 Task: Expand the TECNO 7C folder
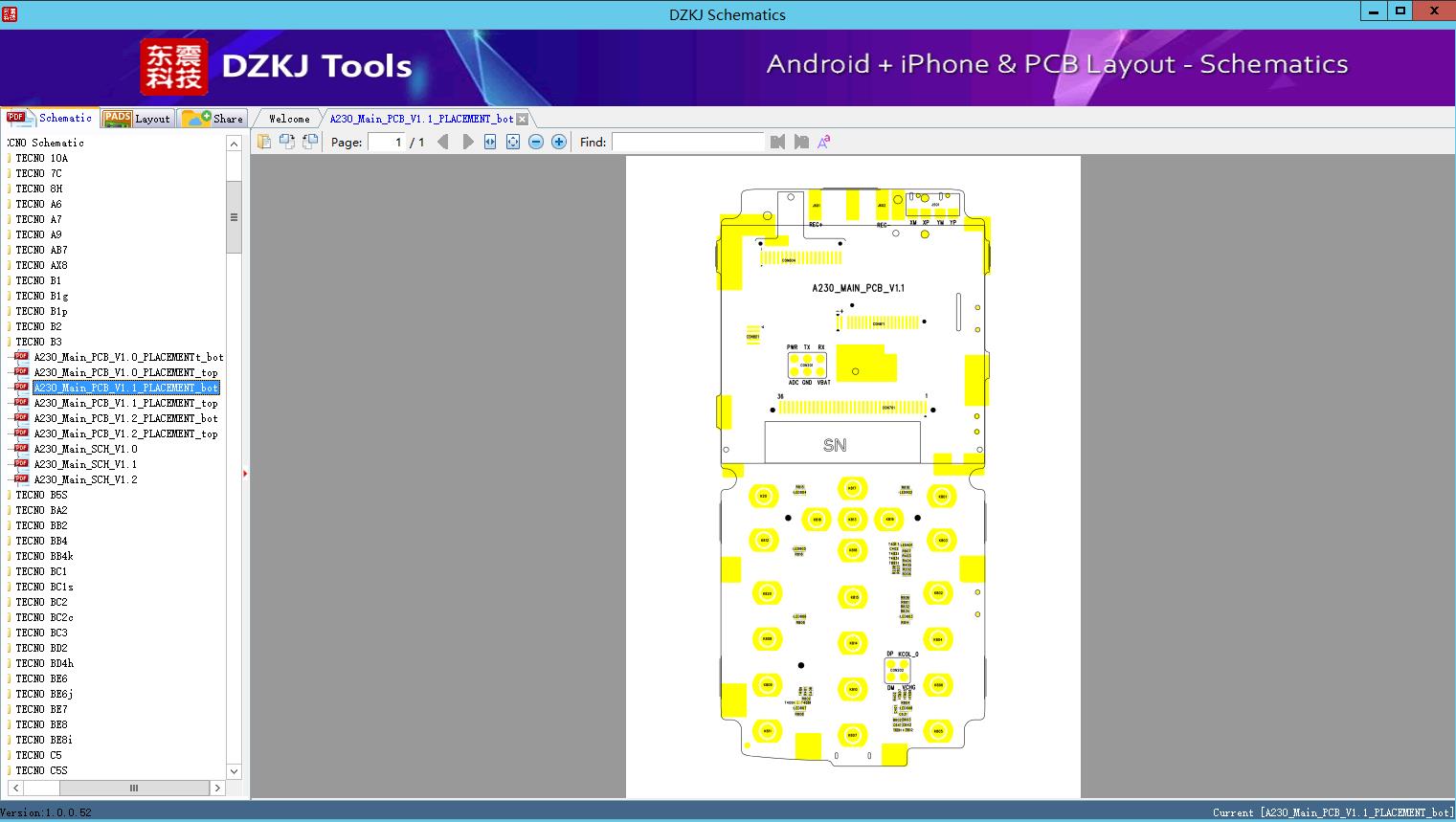(39, 173)
